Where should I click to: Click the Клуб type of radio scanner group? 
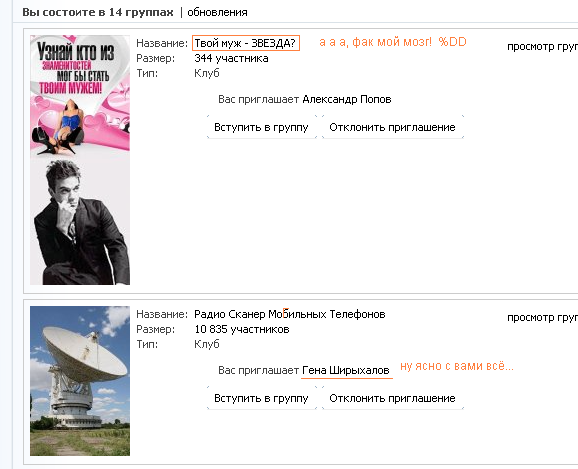click(x=207, y=344)
